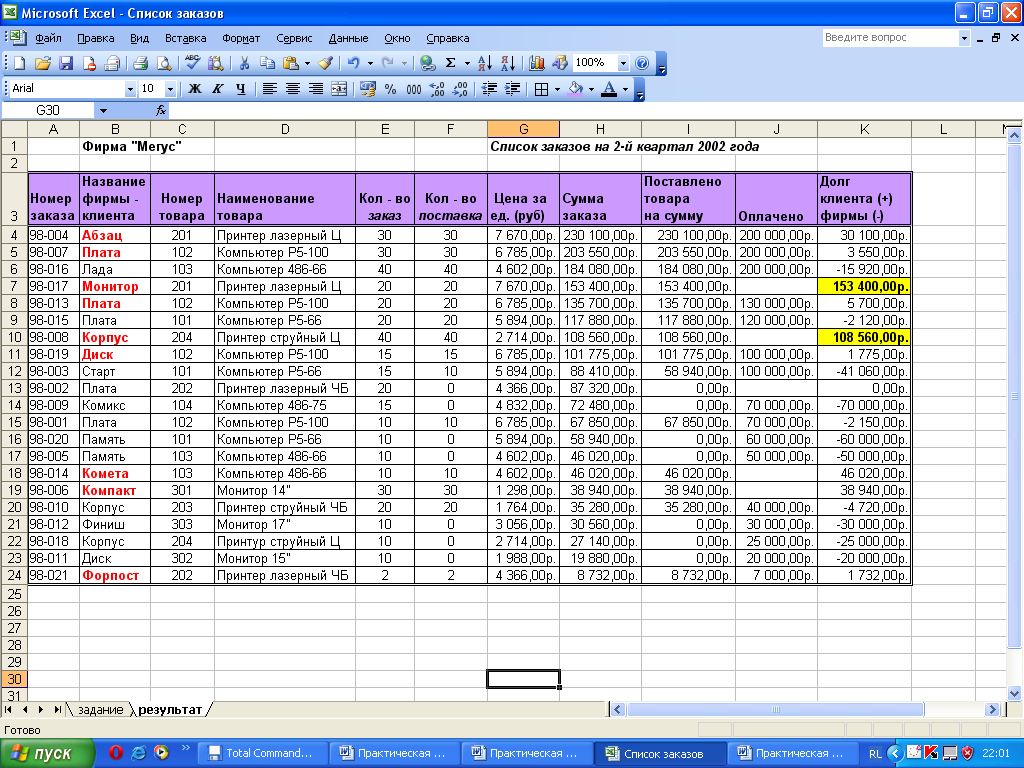Sort descending (Я-А)

[508, 63]
